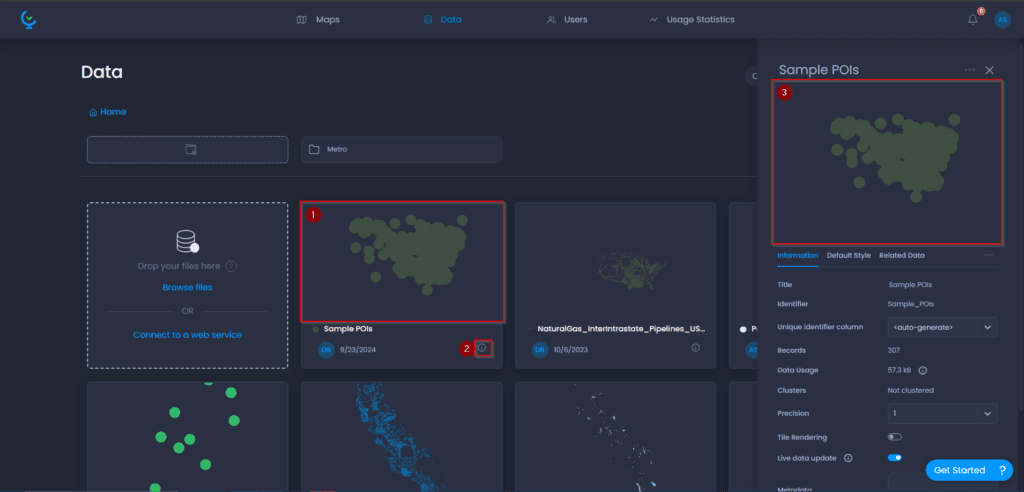The height and width of the screenshot is (492, 1024).
Task: Open the blue California-shaped dataset thumbnail
Action: click(x=402, y=436)
